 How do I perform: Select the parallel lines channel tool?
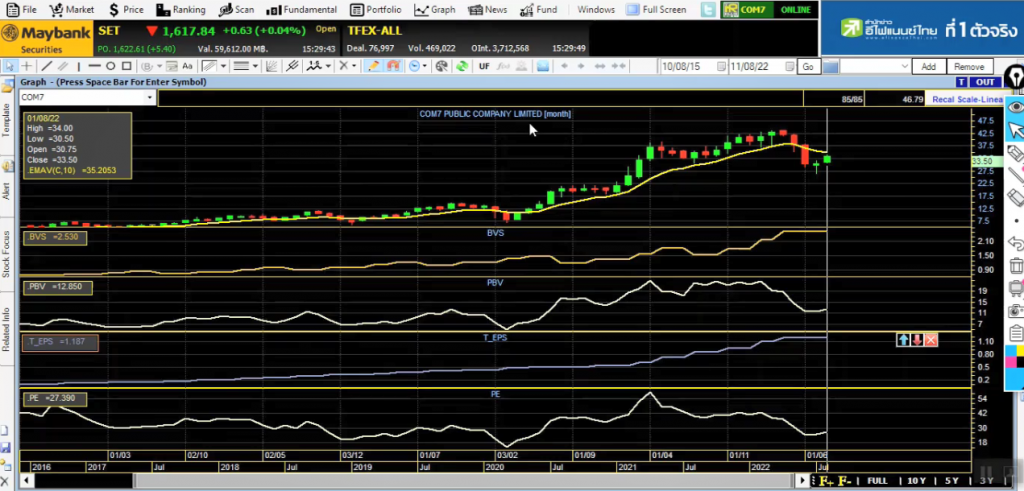(x=63, y=66)
